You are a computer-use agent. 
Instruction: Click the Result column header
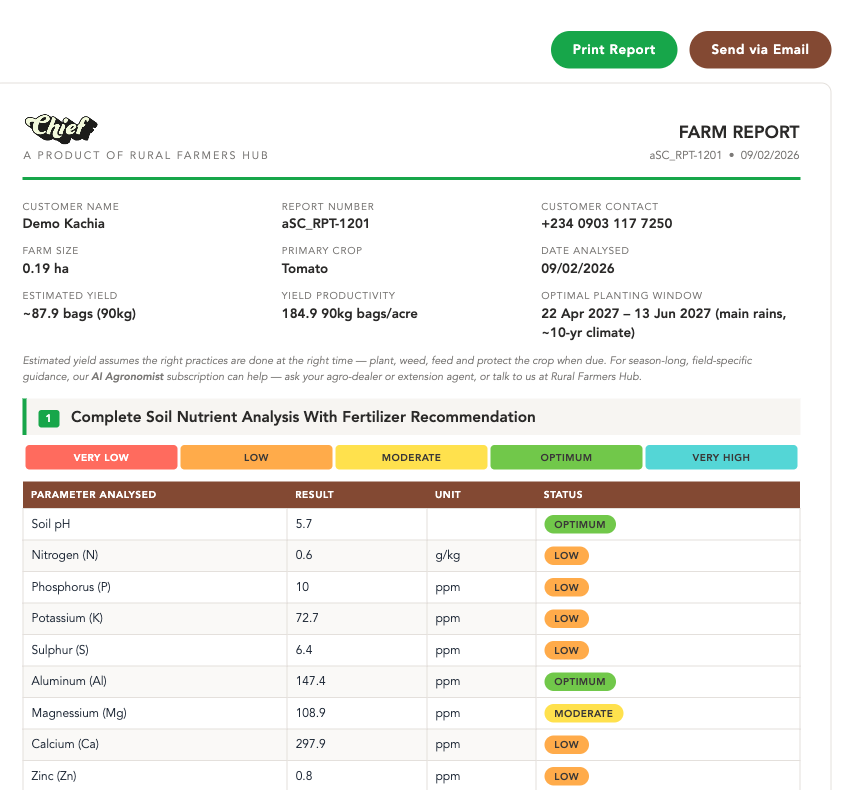coord(314,494)
